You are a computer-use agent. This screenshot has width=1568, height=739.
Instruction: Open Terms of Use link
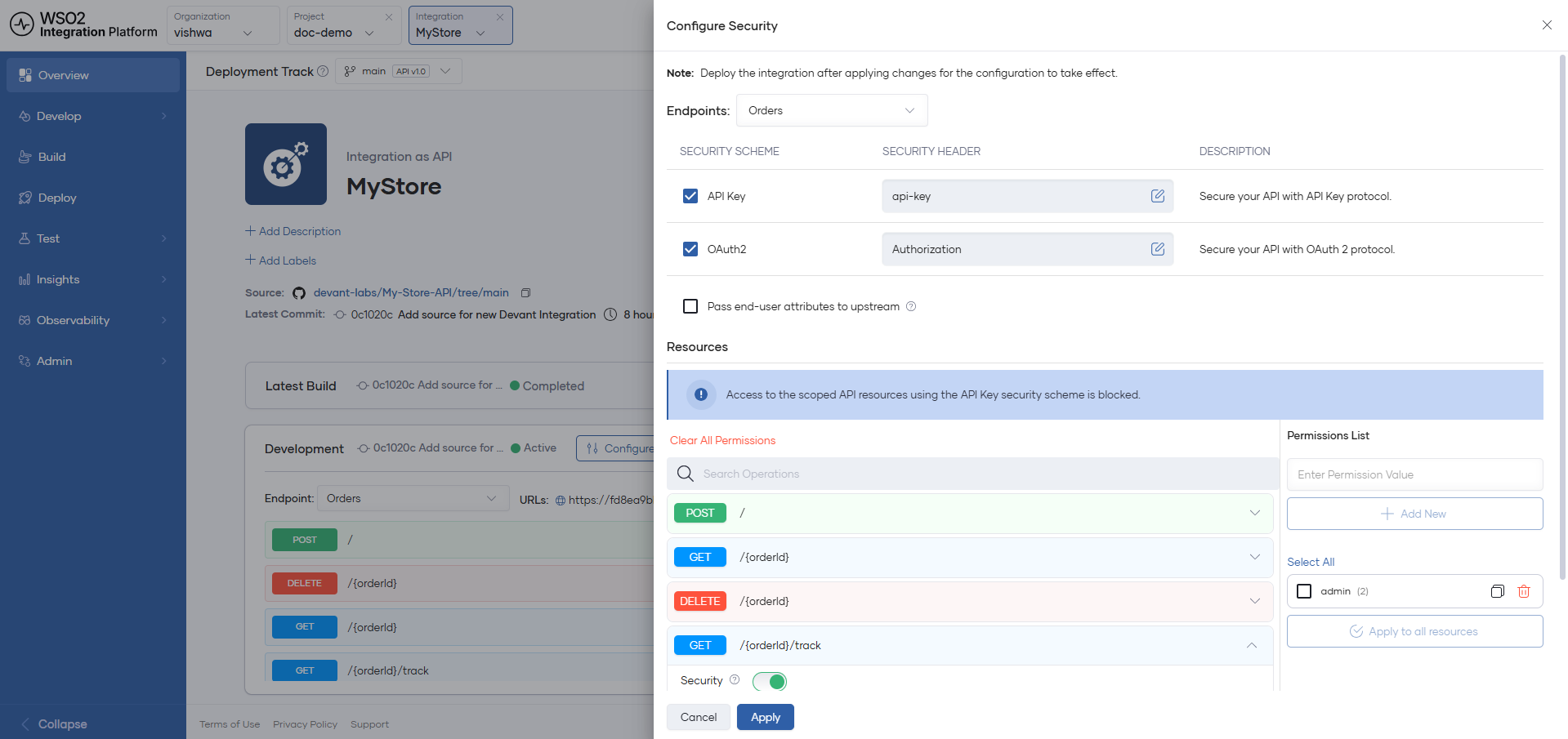(230, 724)
